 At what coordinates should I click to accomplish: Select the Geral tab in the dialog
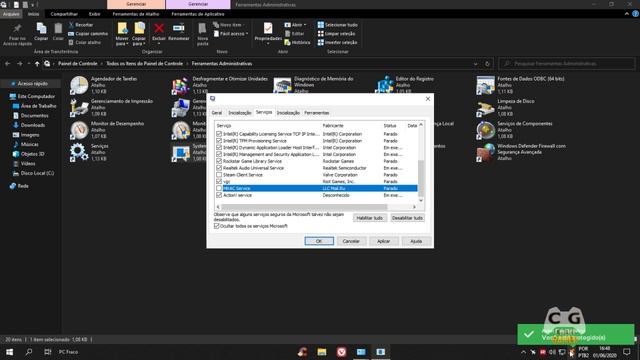click(217, 113)
